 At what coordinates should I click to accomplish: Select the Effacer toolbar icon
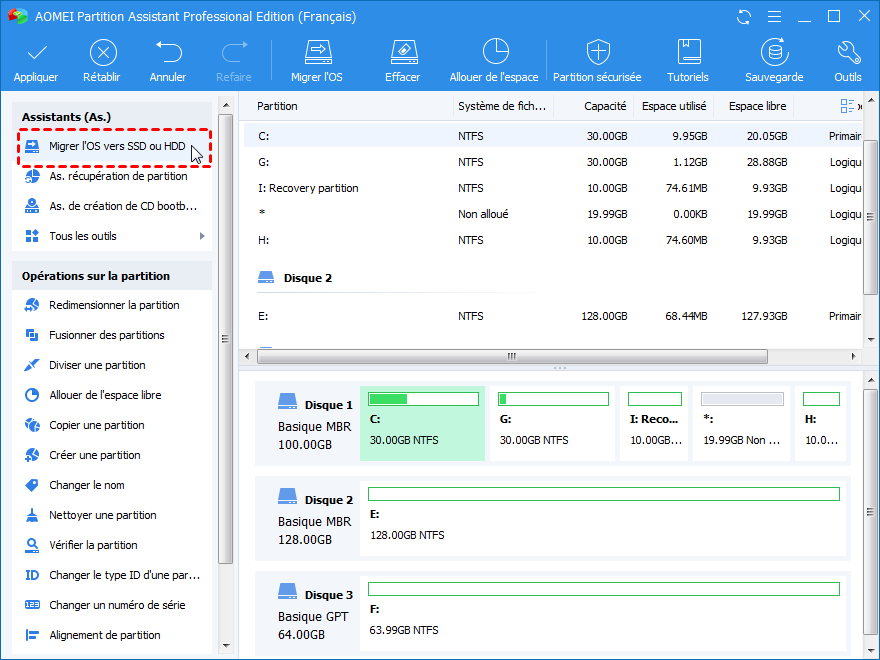tap(402, 53)
